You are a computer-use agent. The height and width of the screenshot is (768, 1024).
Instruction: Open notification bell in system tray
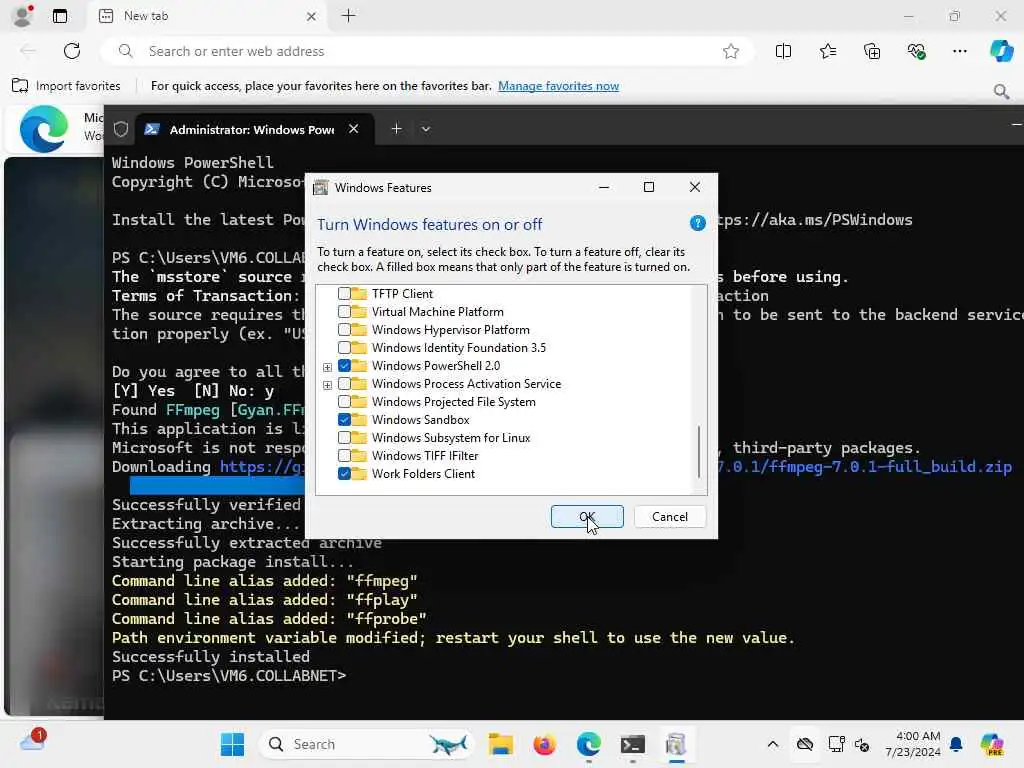click(956, 744)
